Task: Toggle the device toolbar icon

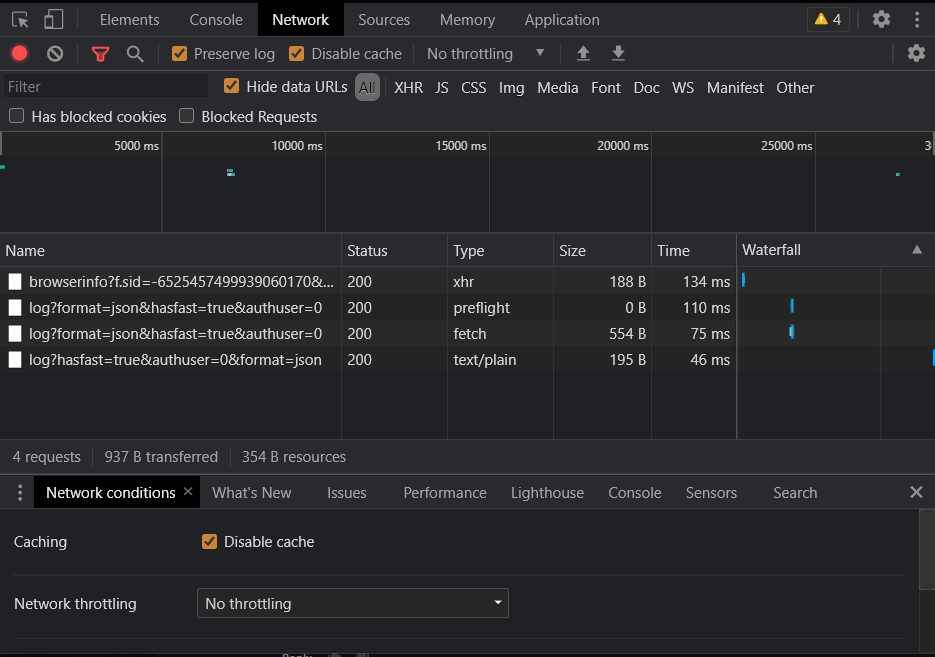Action: pos(53,19)
